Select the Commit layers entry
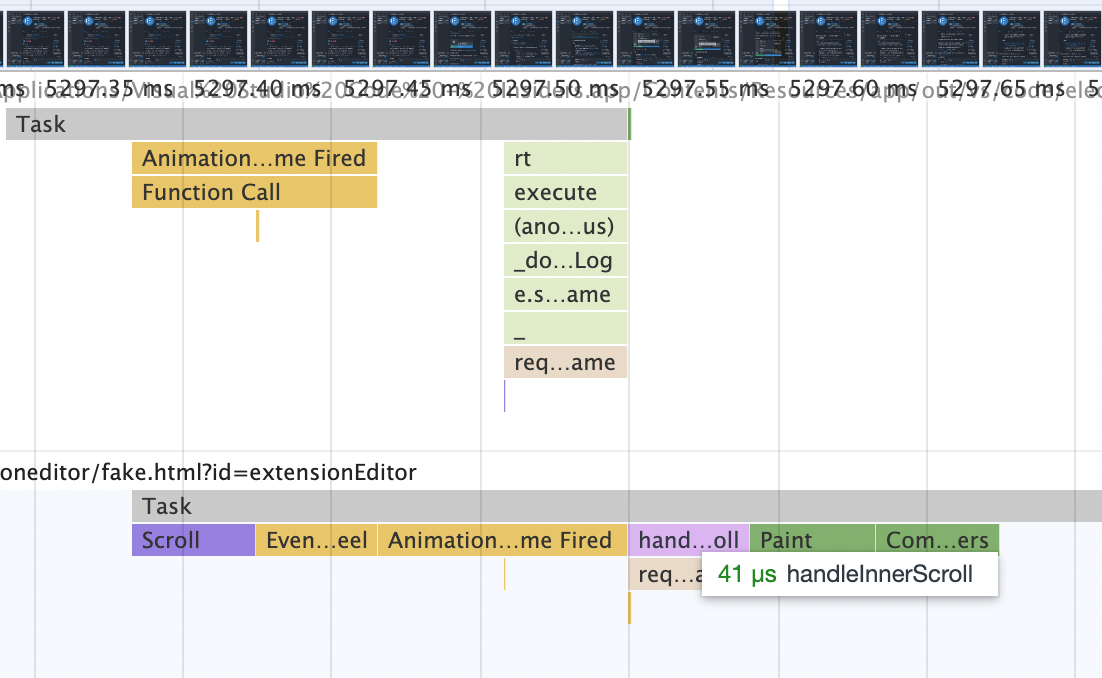 click(935, 540)
